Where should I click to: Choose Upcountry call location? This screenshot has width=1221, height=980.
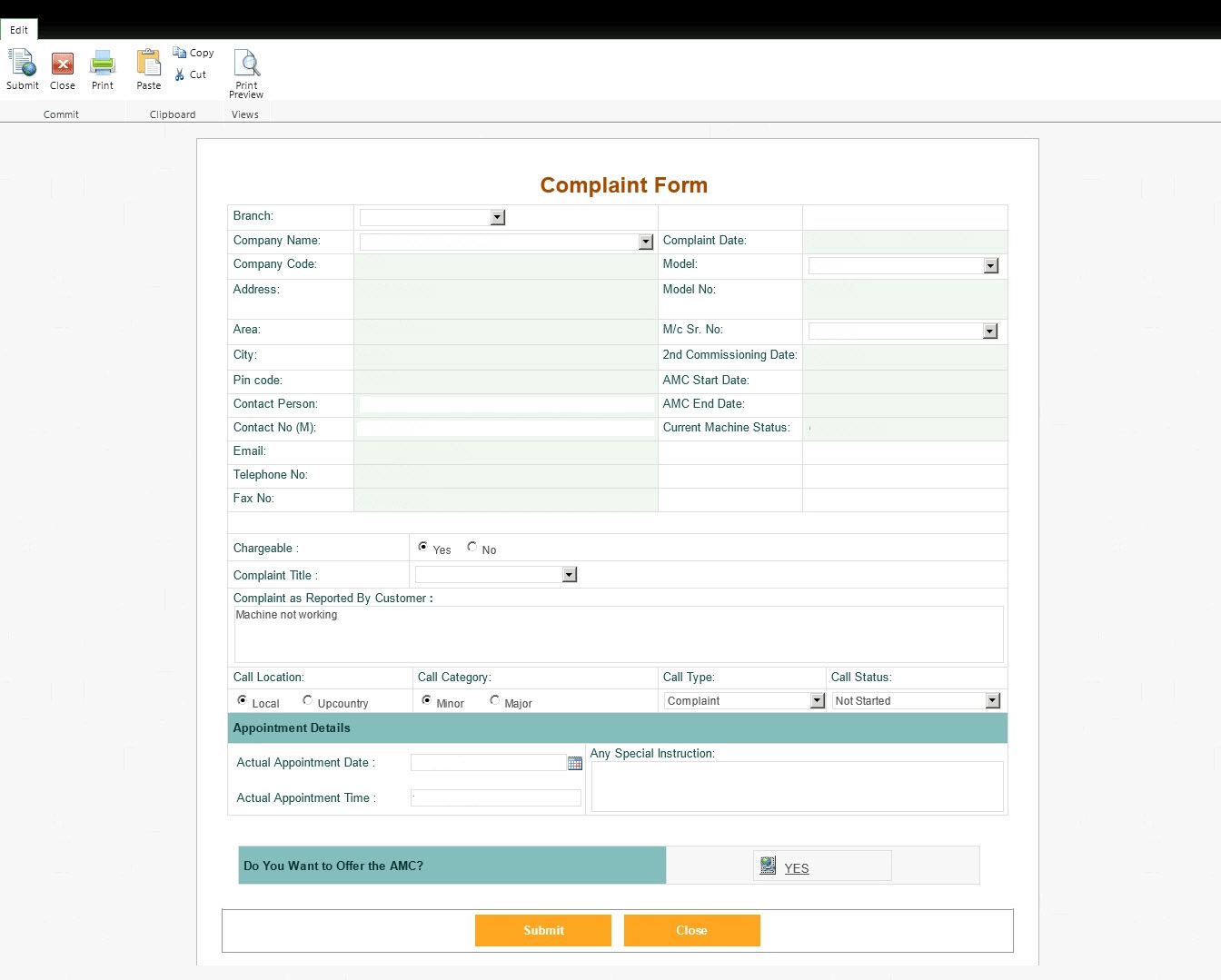pyautogui.click(x=308, y=700)
